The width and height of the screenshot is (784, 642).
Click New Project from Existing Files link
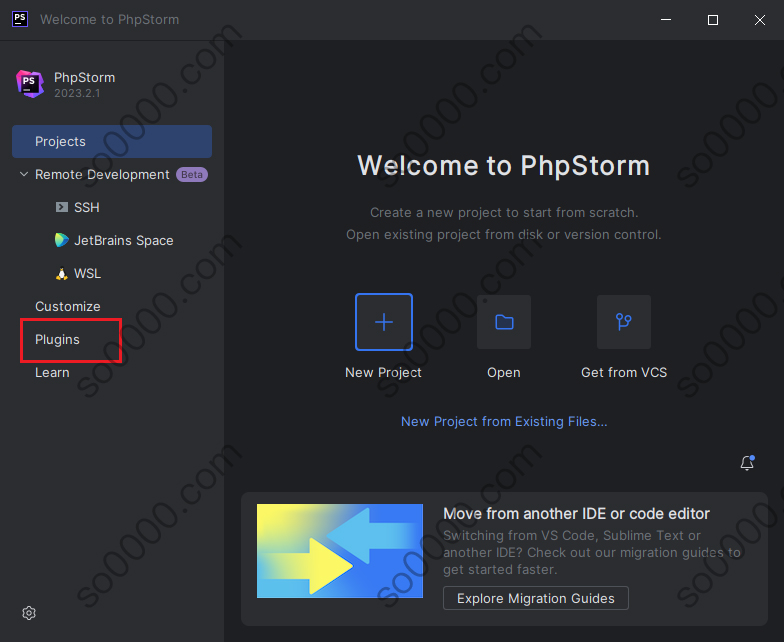click(504, 422)
